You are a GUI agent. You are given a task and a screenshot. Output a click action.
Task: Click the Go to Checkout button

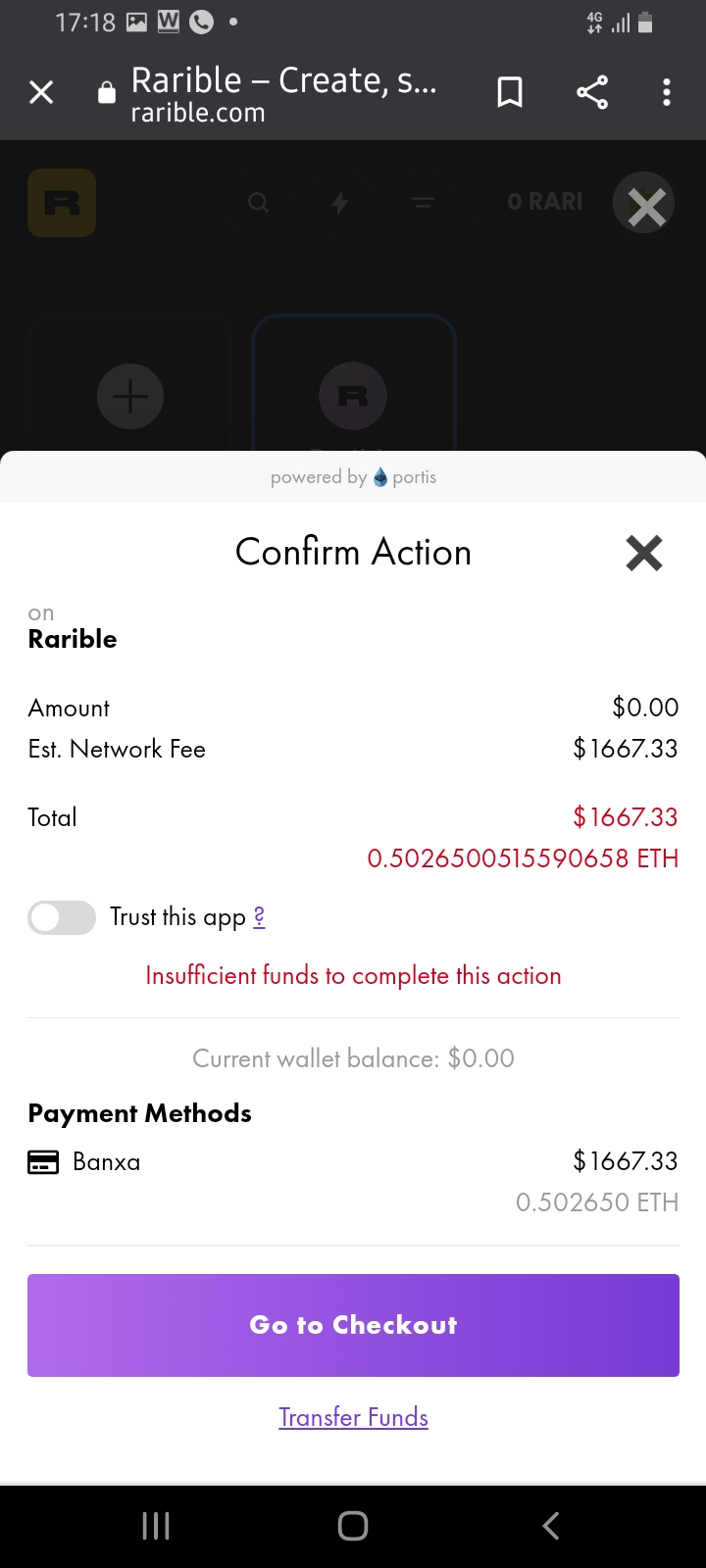click(353, 1325)
